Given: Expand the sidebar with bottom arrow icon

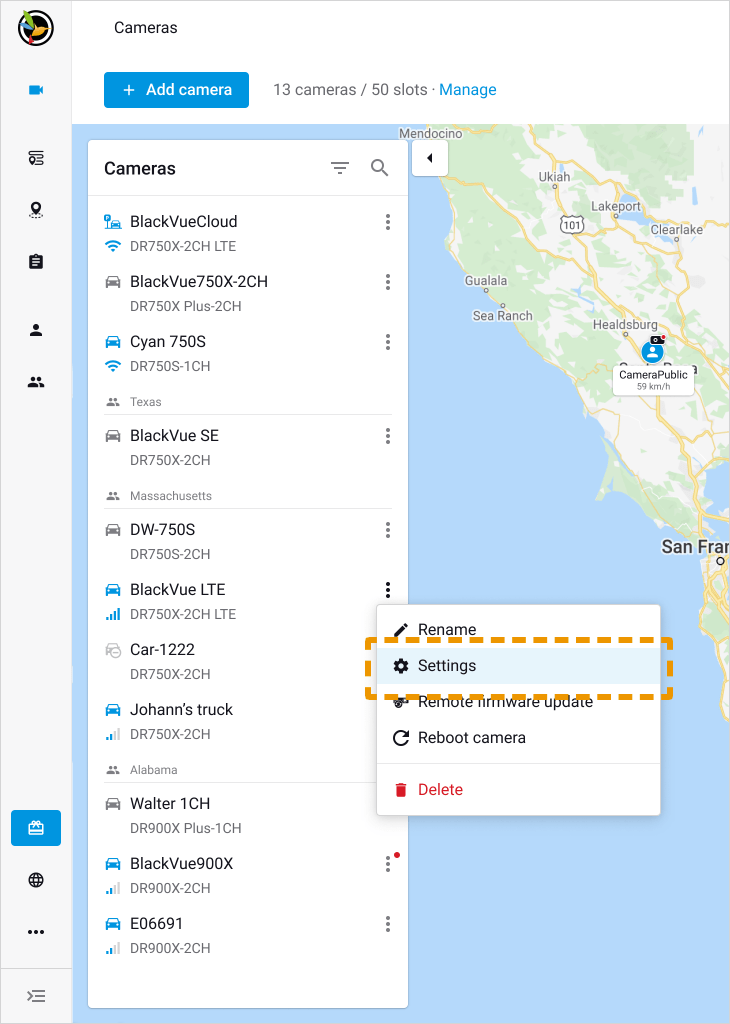Looking at the screenshot, I should coord(36,996).
